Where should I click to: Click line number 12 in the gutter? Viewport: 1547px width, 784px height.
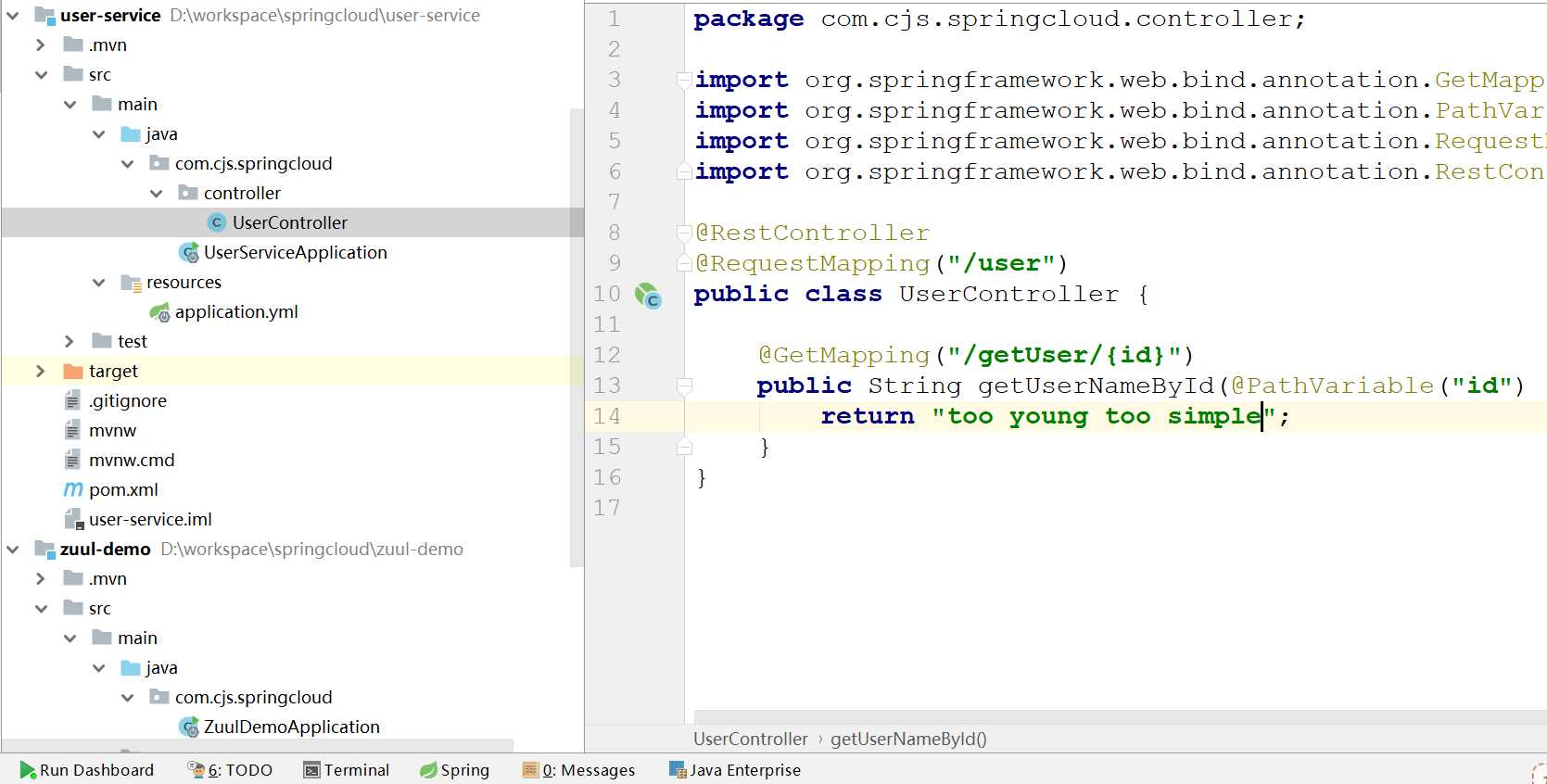click(607, 355)
